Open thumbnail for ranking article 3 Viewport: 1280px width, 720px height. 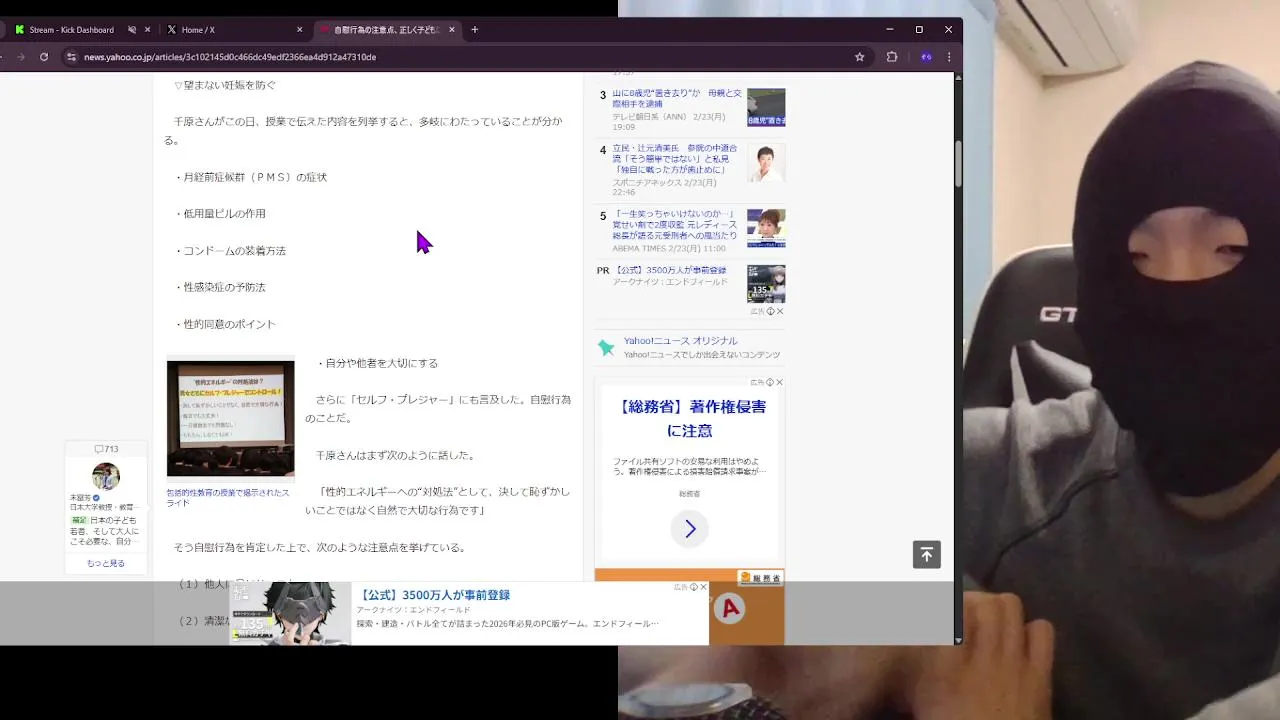[x=766, y=107]
